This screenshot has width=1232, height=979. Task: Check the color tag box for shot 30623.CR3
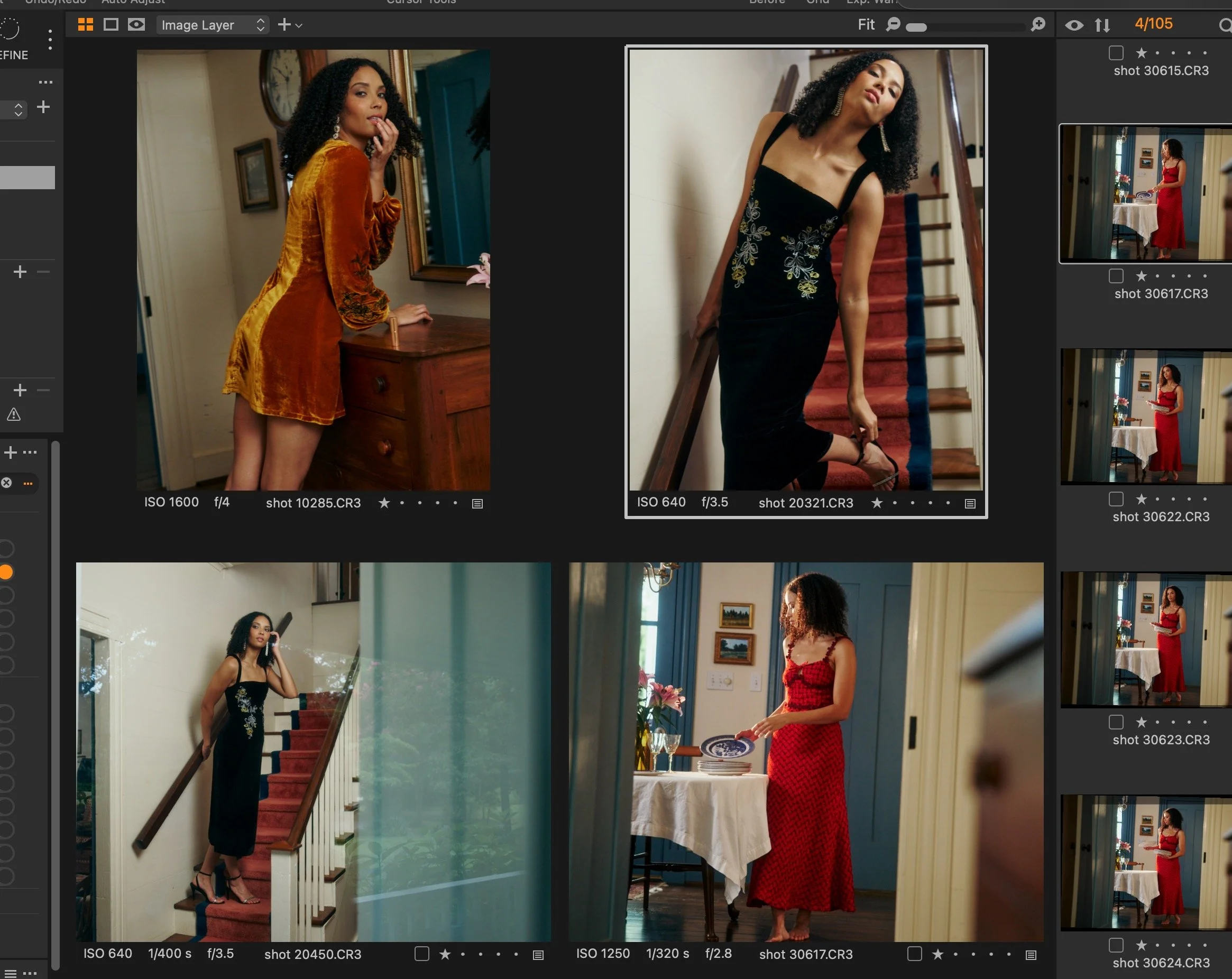pyautogui.click(x=1116, y=722)
